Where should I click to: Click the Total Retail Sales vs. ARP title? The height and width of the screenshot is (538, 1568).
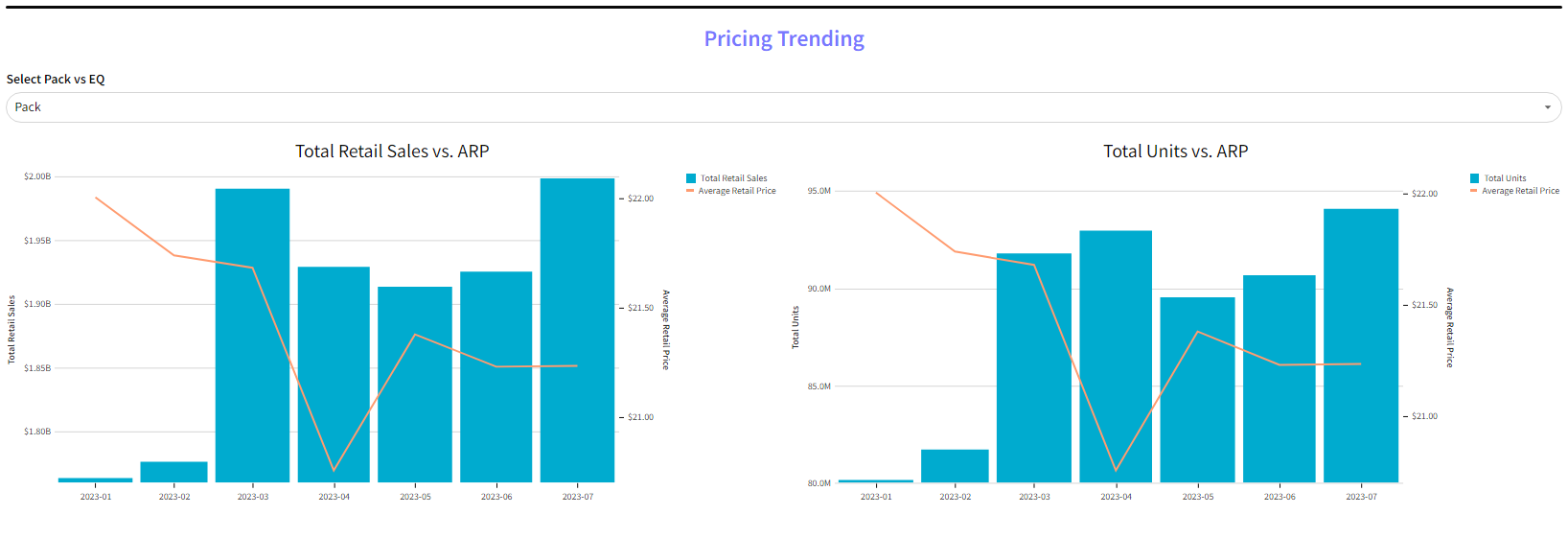coord(392,152)
